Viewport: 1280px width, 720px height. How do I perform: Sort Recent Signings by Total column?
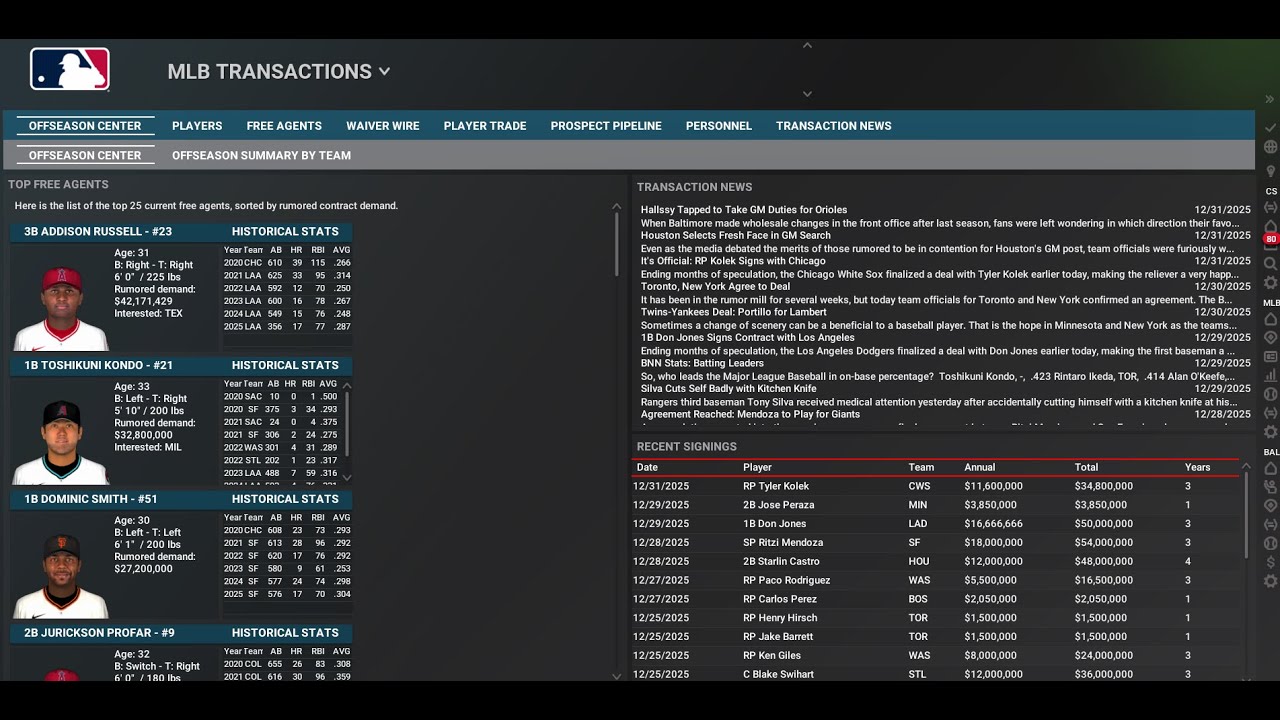tap(1086, 467)
